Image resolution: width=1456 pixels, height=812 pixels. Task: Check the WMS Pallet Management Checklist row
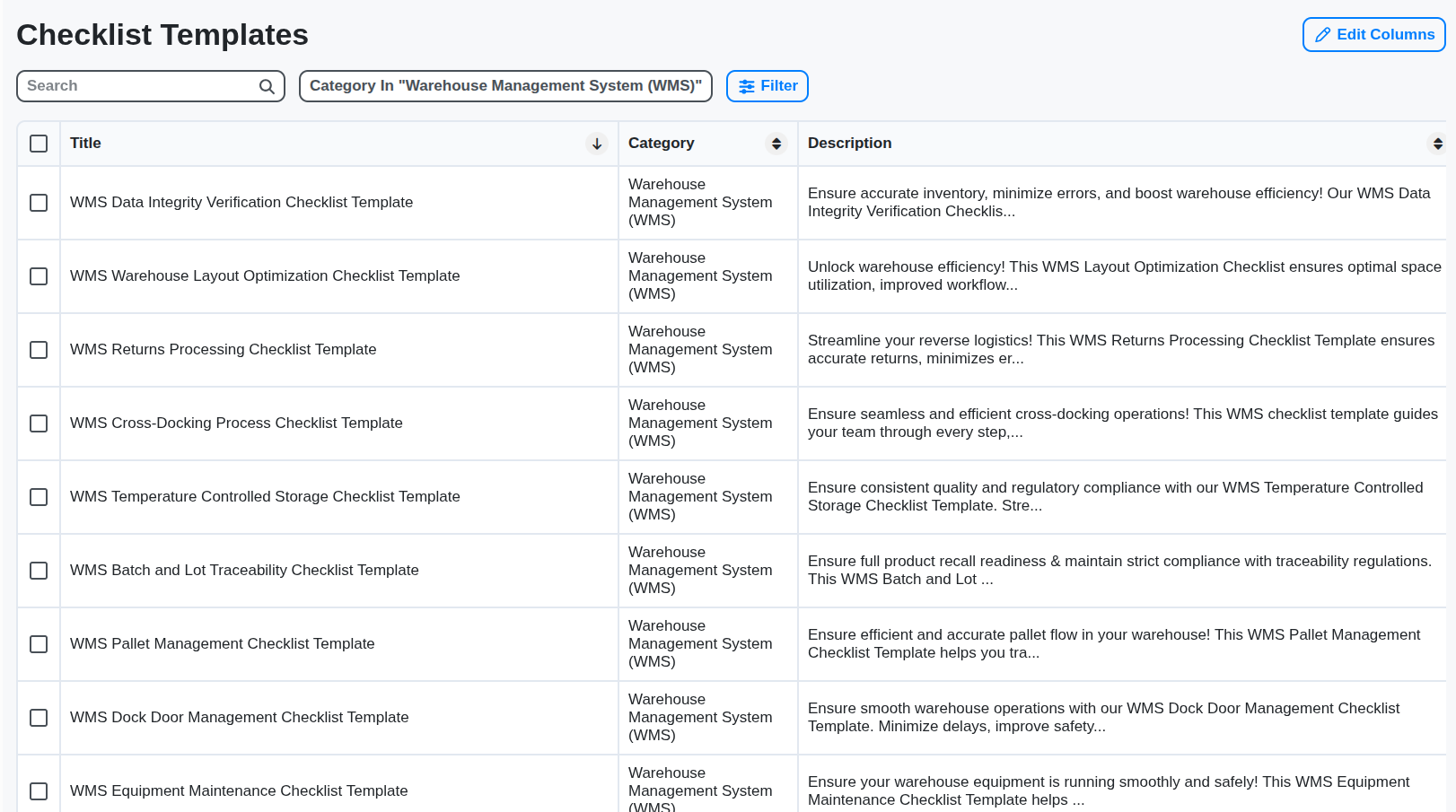pyautogui.click(x=39, y=644)
